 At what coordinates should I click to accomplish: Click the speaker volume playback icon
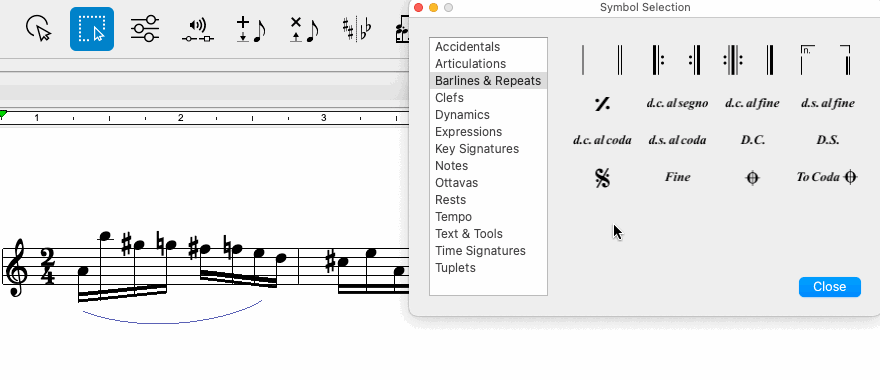pyautogui.click(x=198, y=30)
